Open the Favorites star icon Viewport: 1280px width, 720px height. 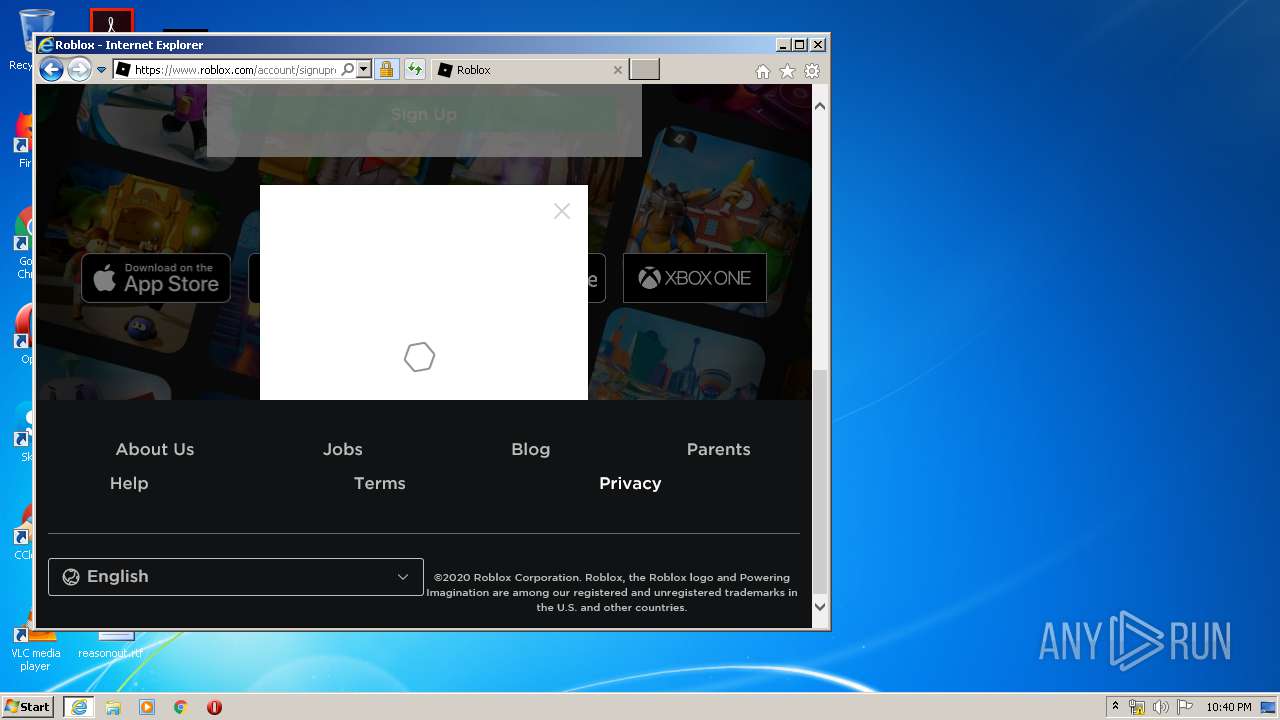pos(788,71)
